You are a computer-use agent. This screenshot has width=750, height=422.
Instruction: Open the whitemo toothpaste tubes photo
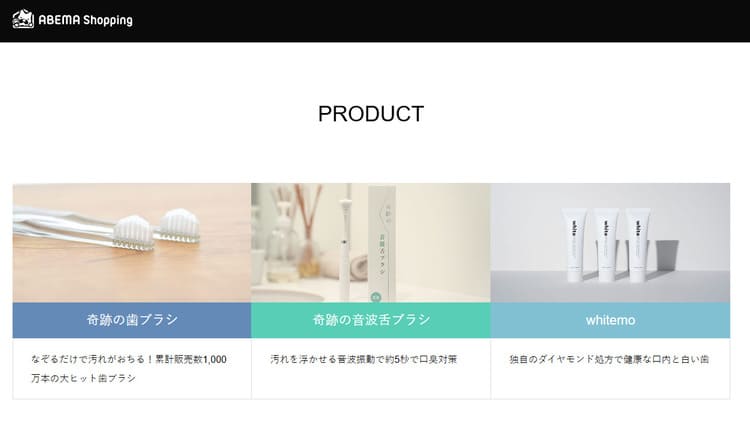610,243
